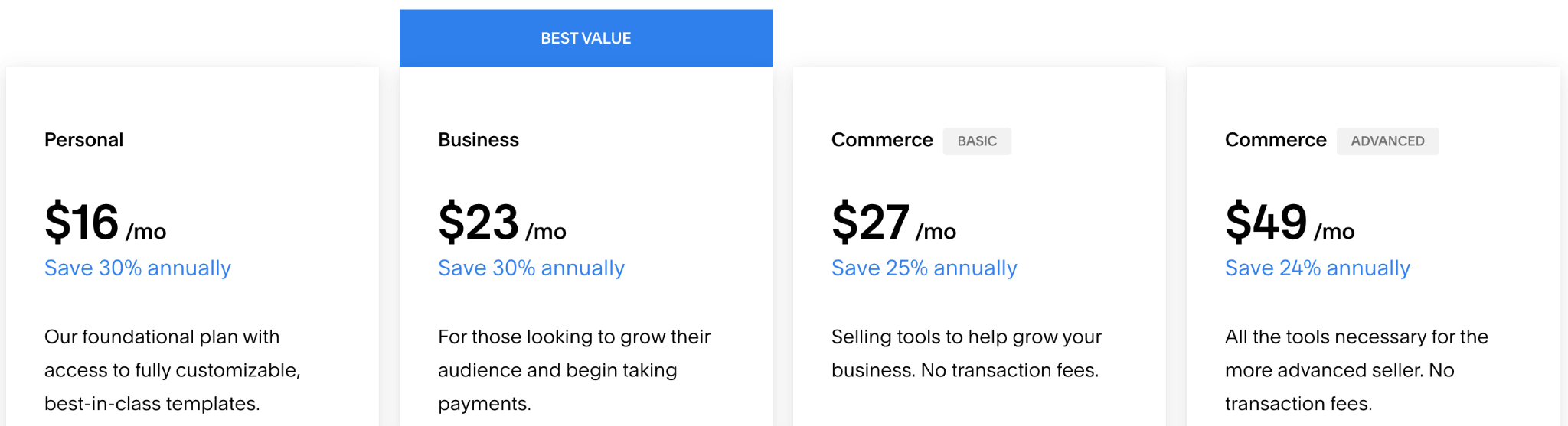1568x426 pixels.
Task: Select the Commerce title beside ADVANCED badge
Action: [1276, 140]
